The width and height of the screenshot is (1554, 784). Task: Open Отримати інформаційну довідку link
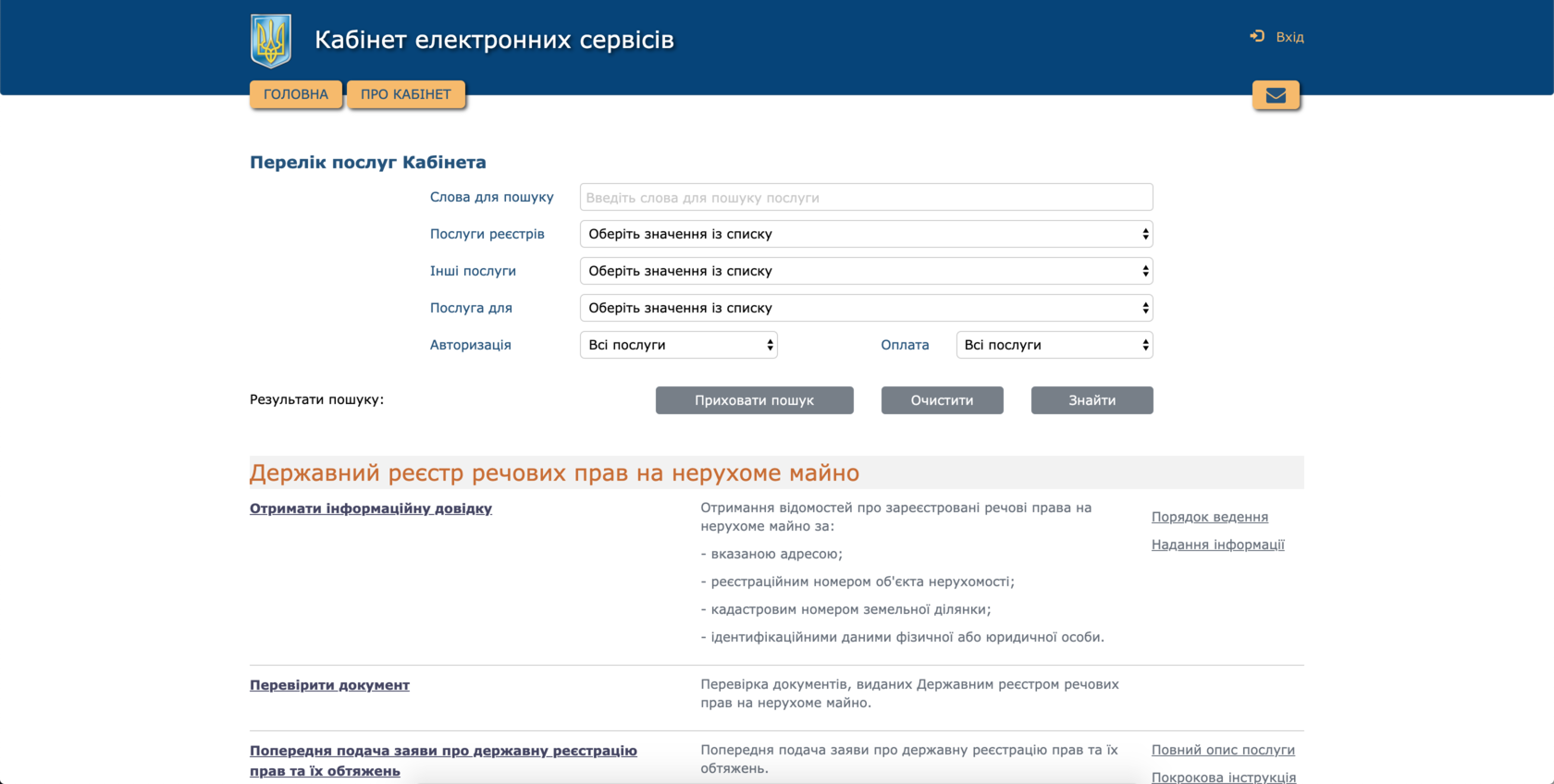coord(371,508)
